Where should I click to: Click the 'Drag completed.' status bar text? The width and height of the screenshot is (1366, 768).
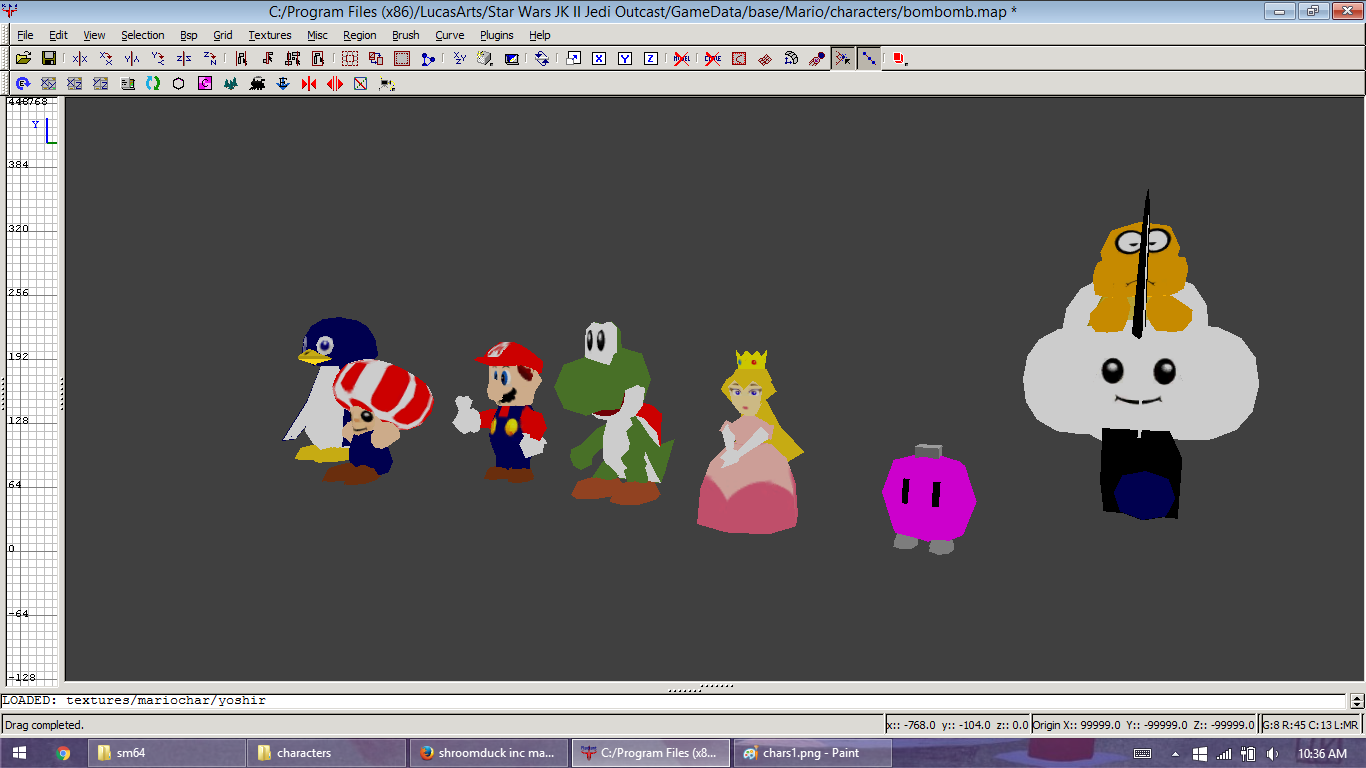(45, 725)
